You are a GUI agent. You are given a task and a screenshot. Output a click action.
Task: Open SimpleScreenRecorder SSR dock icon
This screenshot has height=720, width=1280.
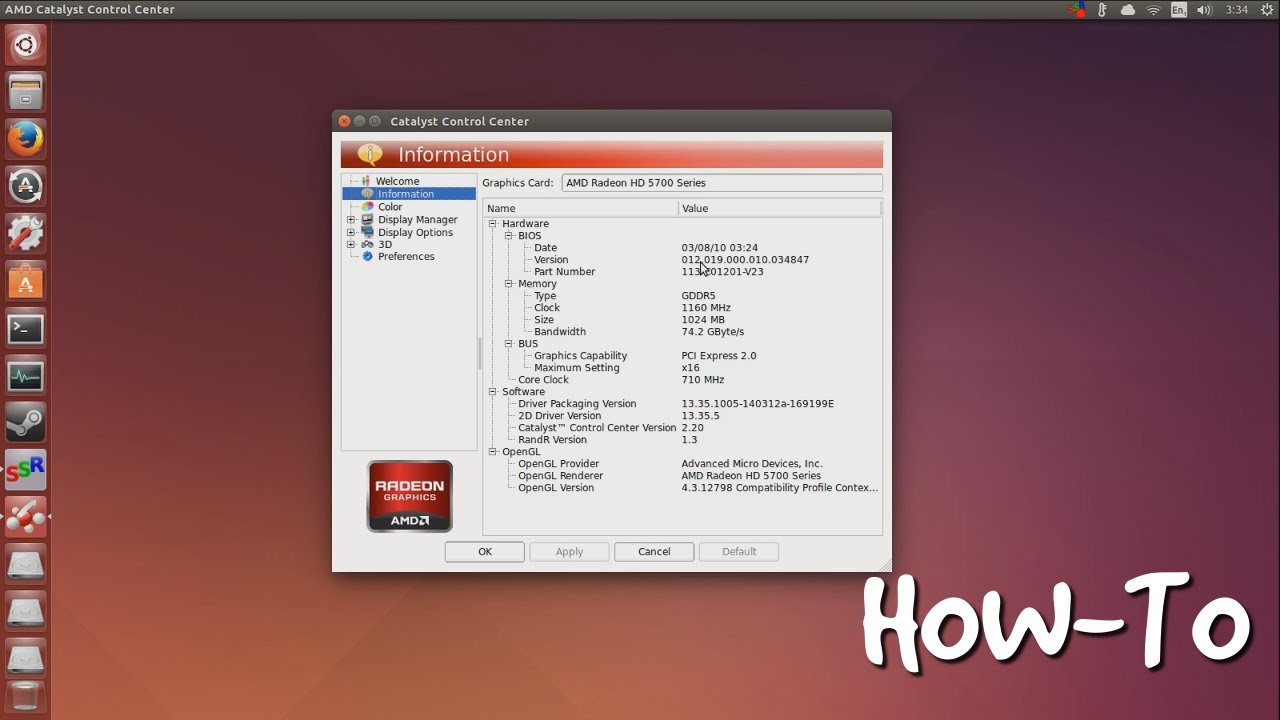pyautogui.click(x=25, y=470)
